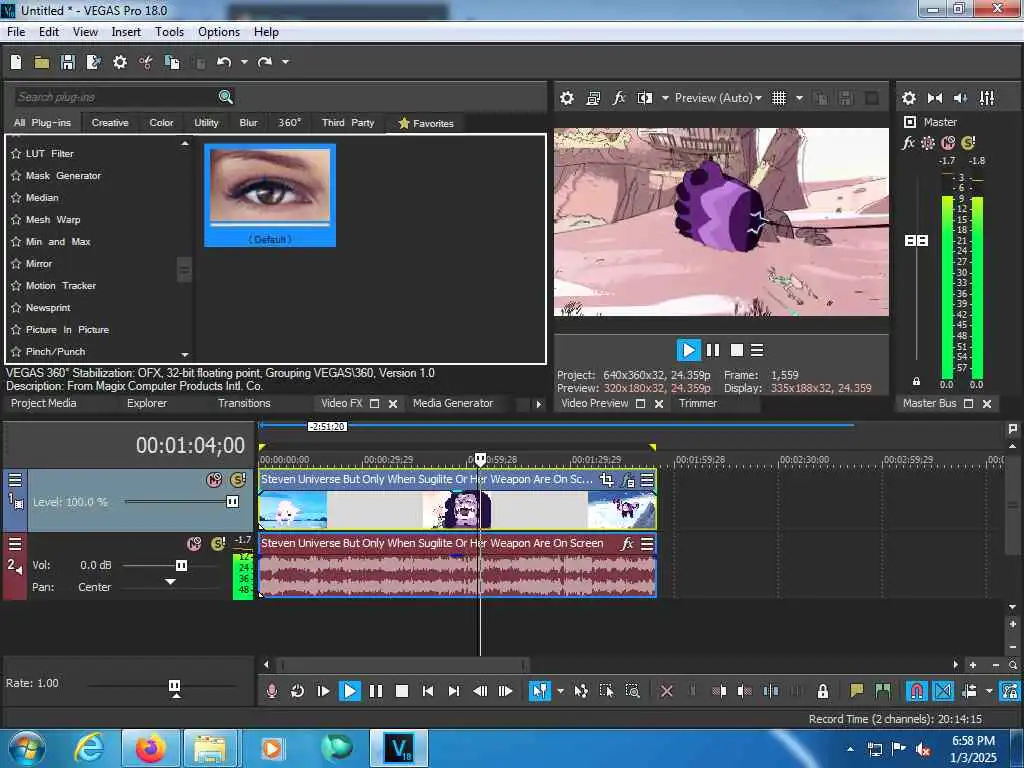This screenshot has height=768, width=1024.
Task: Toggle Automatic Crossfades in timeline toolbar
Action: tap(943, 691)
